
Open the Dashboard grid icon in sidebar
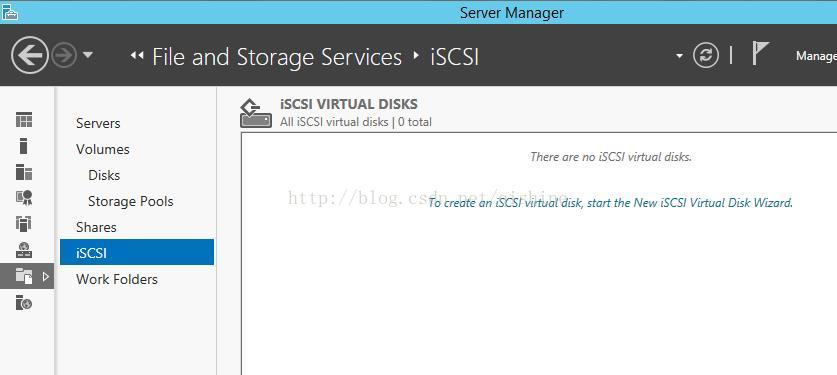[23, 120]
